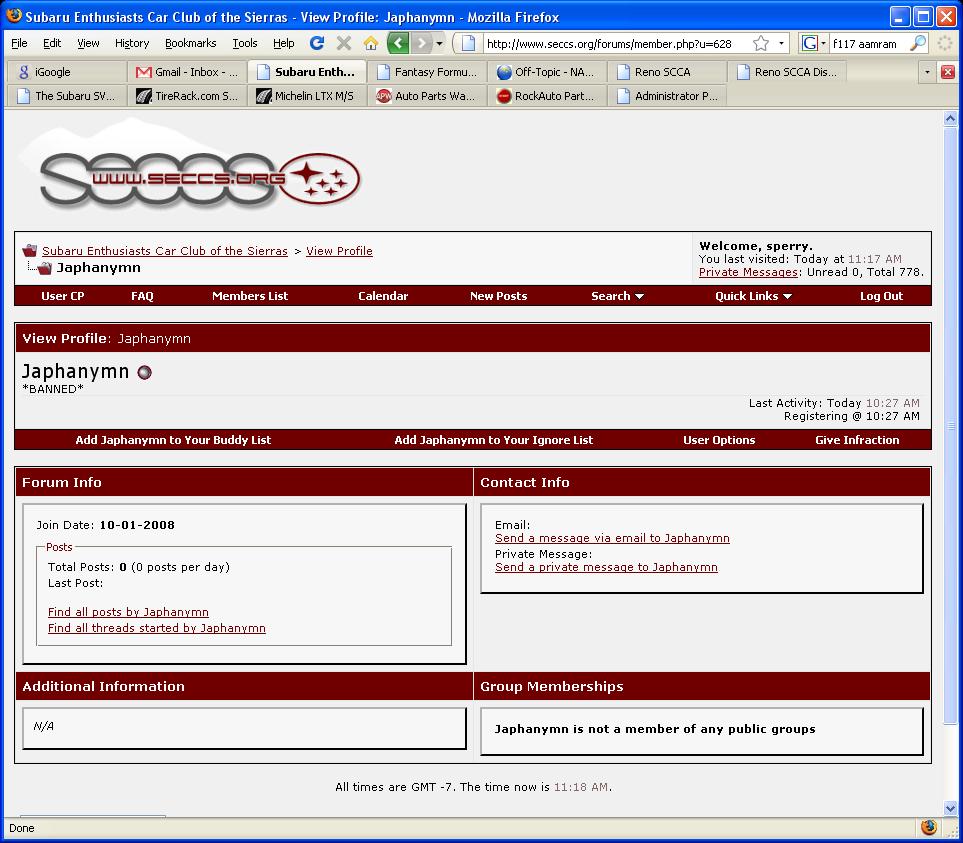Click the Reload page icon
The image size is (963, 843).
click(317, 43)
